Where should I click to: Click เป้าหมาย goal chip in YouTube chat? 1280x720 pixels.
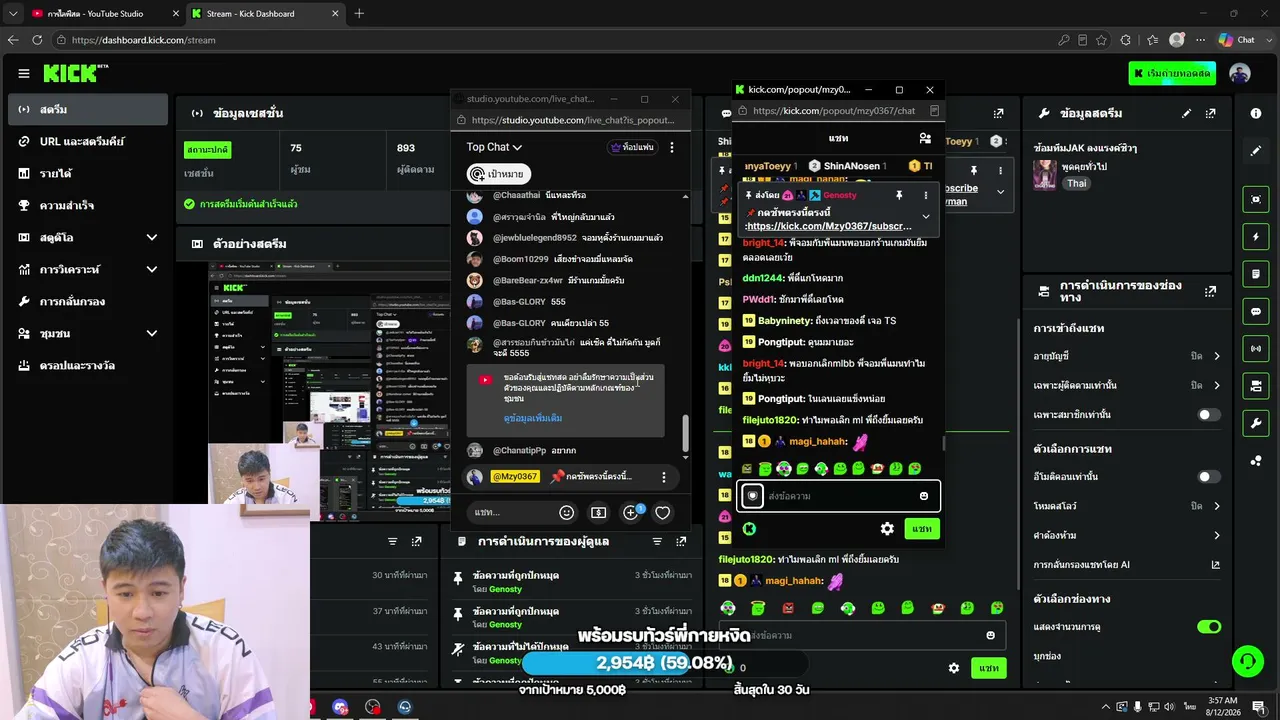point(498,174)
